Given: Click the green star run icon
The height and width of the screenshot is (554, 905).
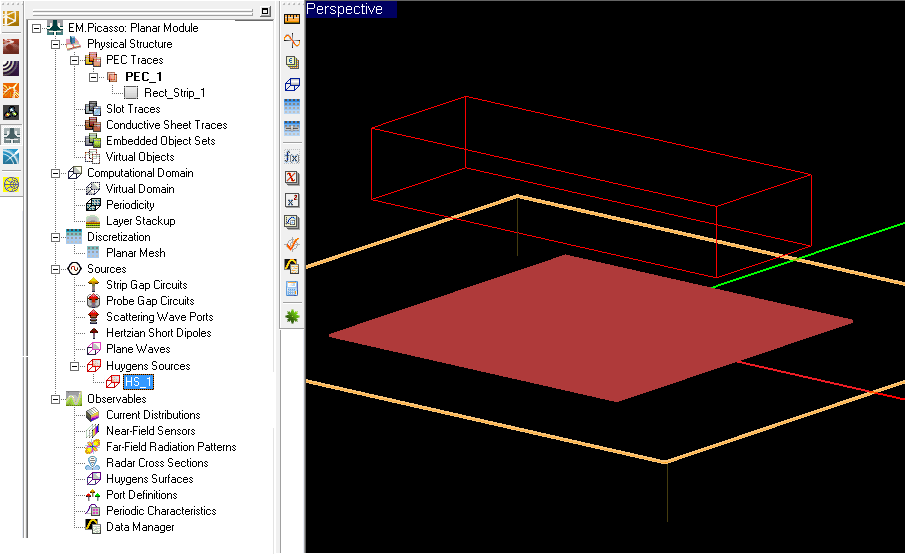Looking at the screenshot, I should click(292, 316).
